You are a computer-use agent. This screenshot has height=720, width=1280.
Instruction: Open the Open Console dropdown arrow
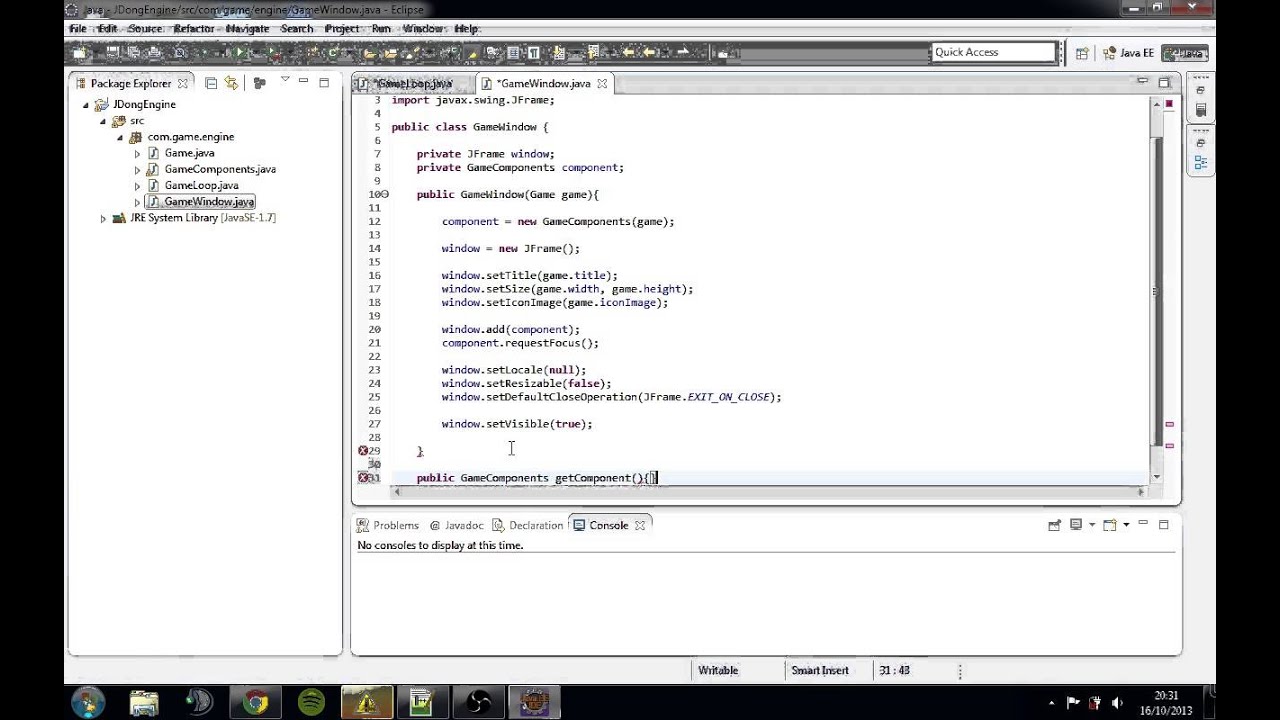1125,525
